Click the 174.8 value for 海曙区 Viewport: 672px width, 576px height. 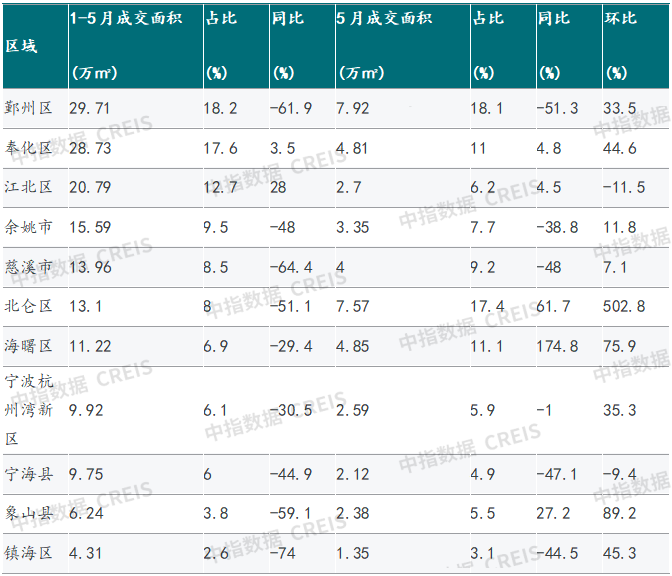[557, 346]
